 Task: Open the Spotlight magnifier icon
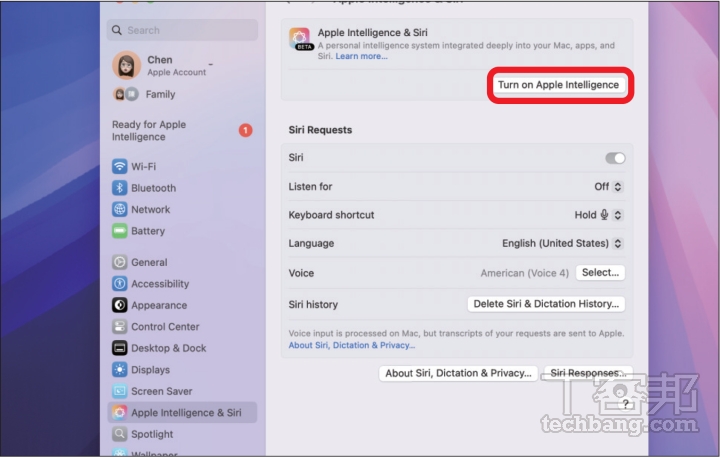pyautogui.click(x=119, y=434)
